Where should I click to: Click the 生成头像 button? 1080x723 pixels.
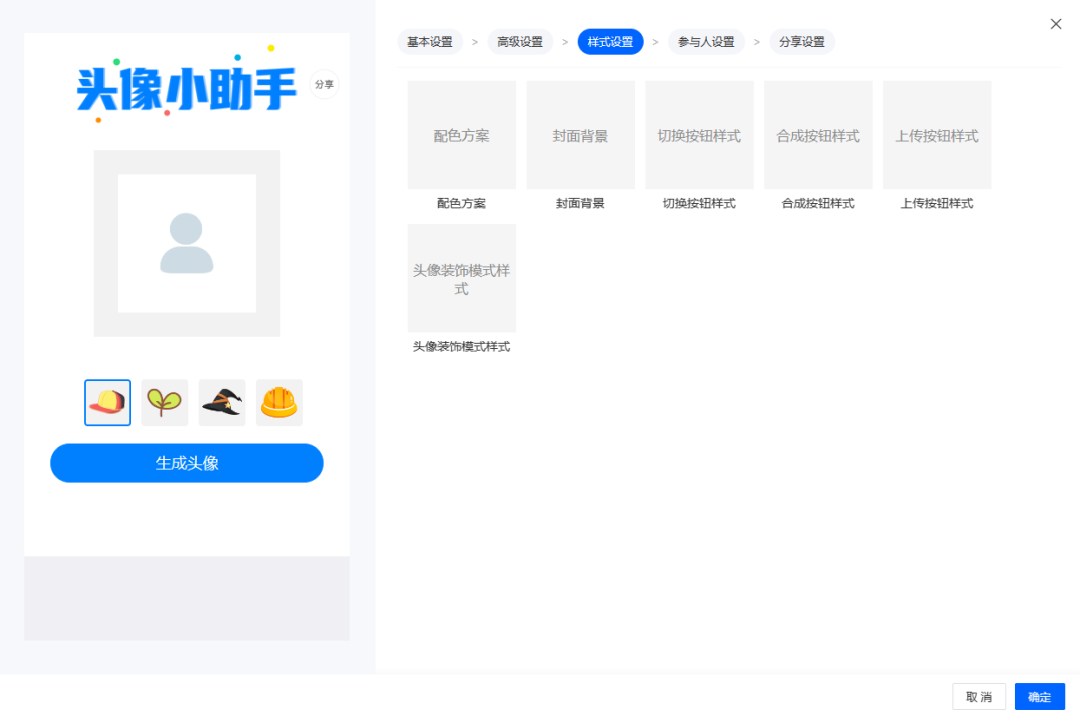[187, 463]
